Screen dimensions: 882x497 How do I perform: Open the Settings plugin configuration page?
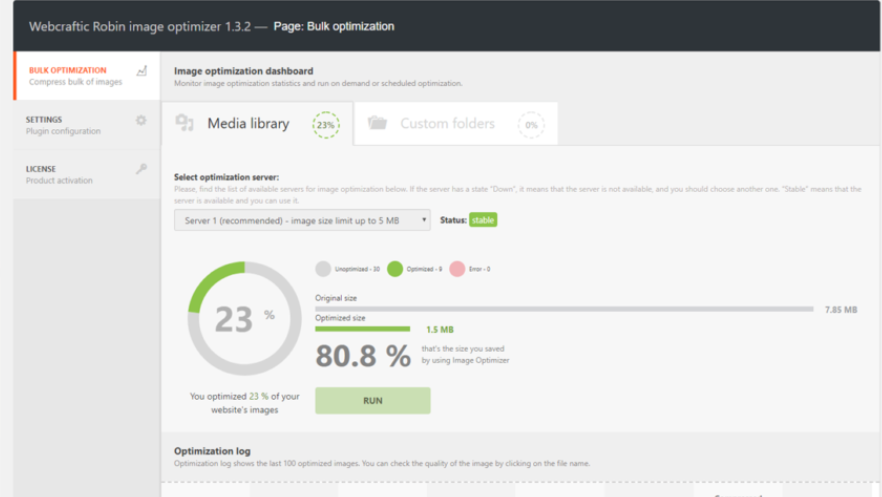(x=87, y=125)
